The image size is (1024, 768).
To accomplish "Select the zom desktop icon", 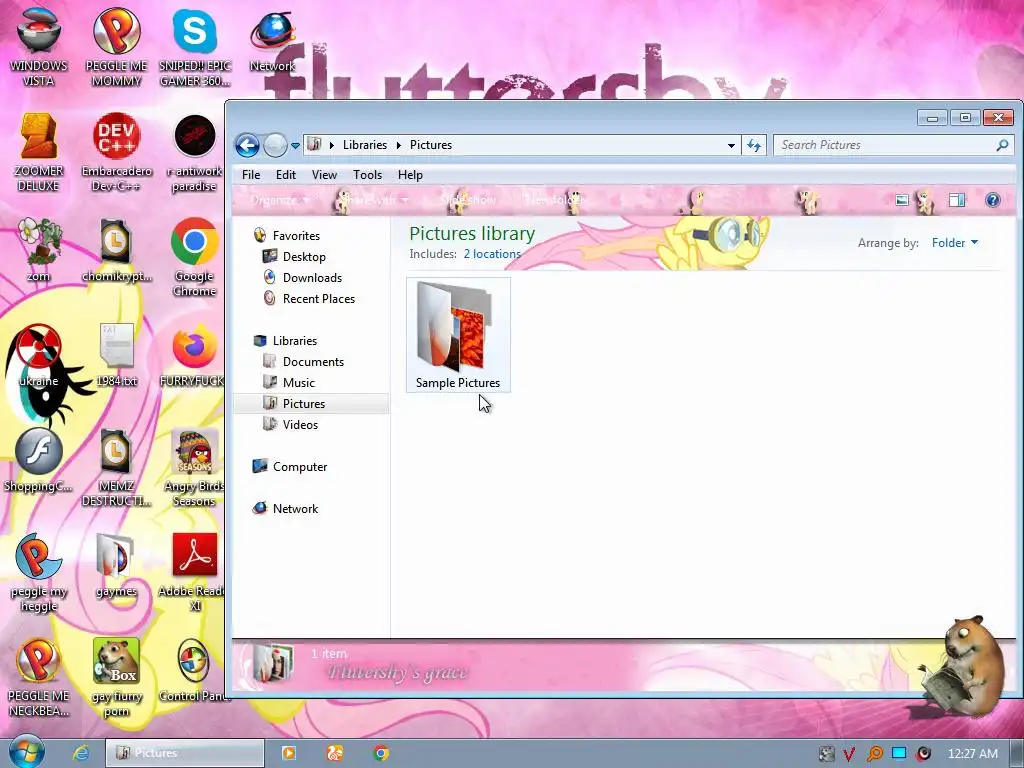I will pyautogui.click(x=39, y=250).
